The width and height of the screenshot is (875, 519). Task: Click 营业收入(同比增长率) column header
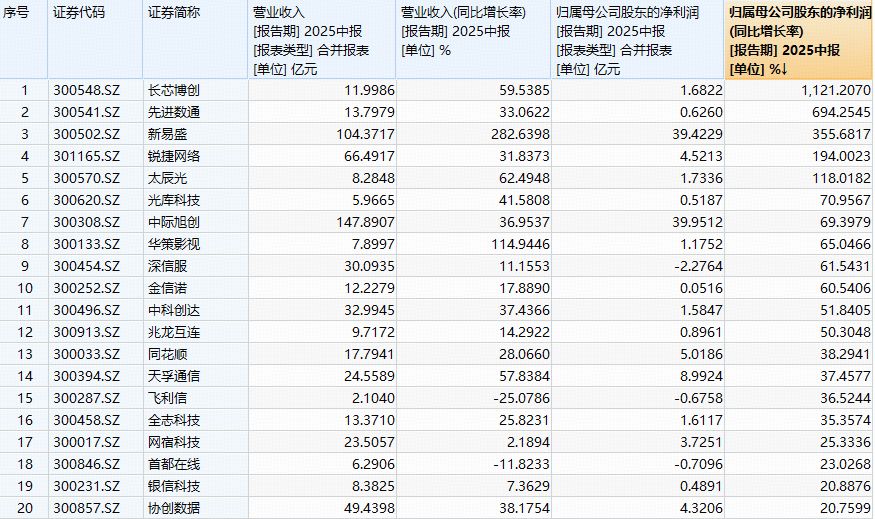[474, 40]
